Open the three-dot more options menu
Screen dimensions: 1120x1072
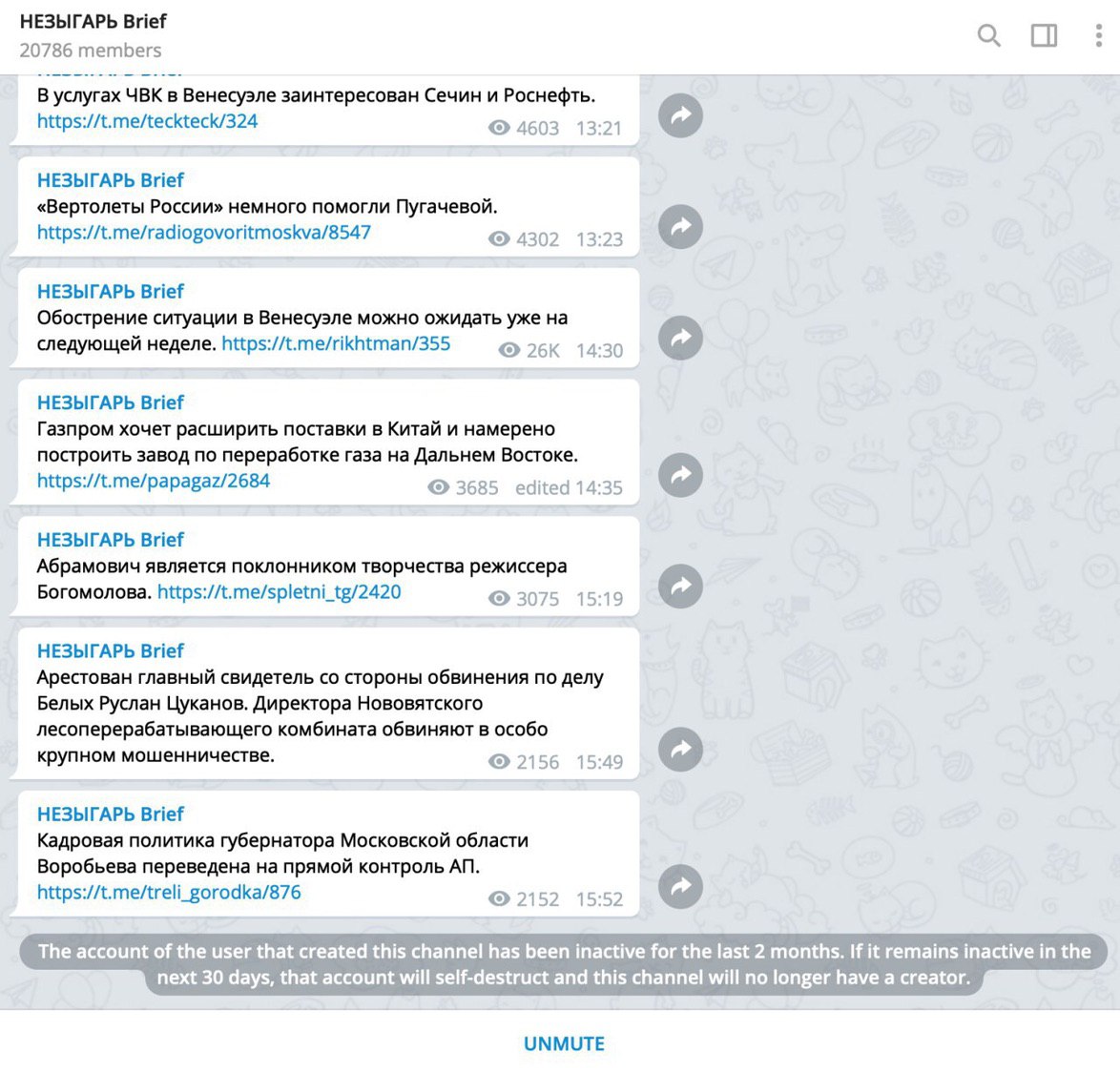point(1099,35)
